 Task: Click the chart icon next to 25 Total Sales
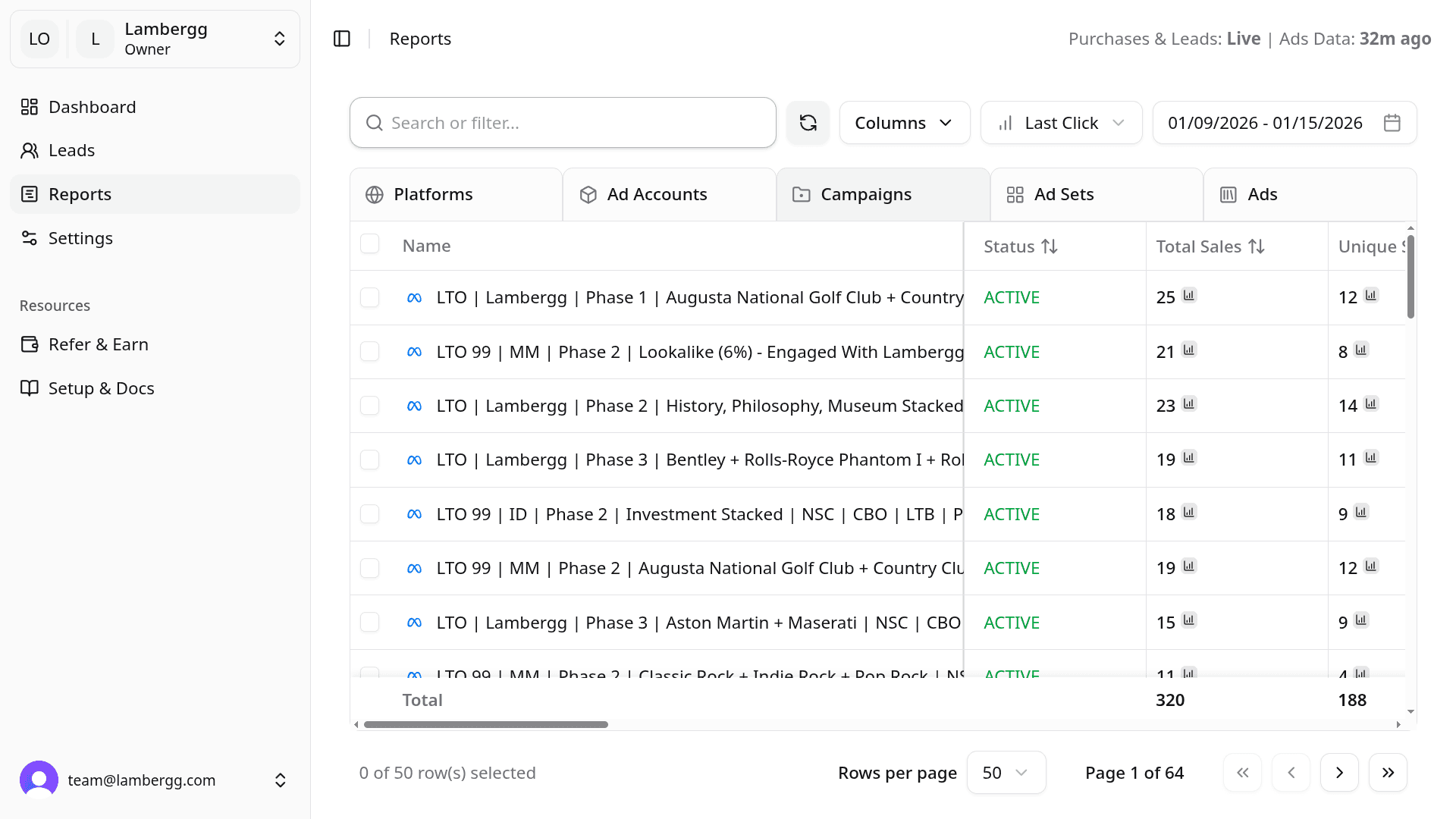(x=1189, y=295)
